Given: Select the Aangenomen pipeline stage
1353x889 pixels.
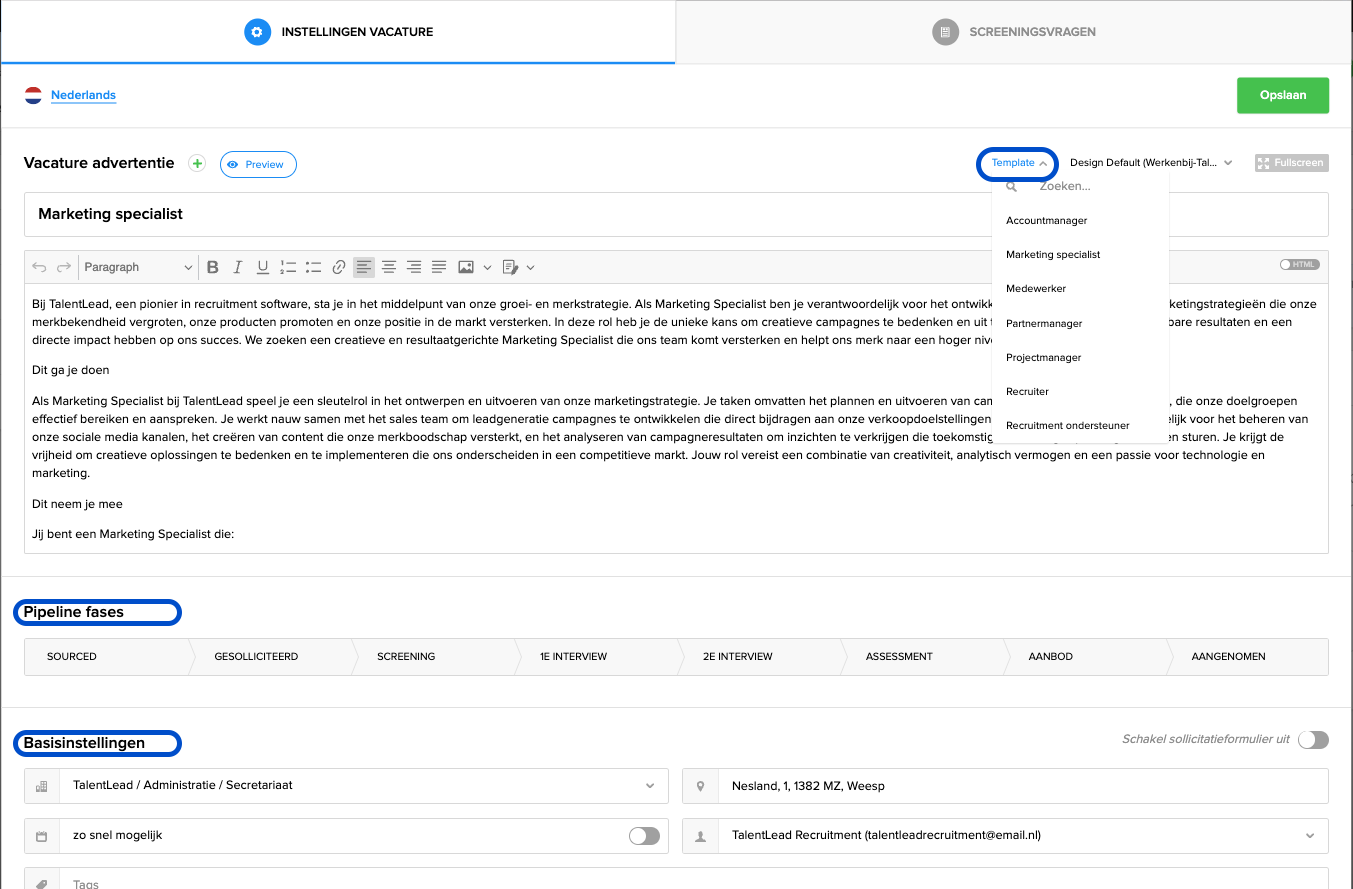Looking at the screenshot, I should [x=1248, y=657].
